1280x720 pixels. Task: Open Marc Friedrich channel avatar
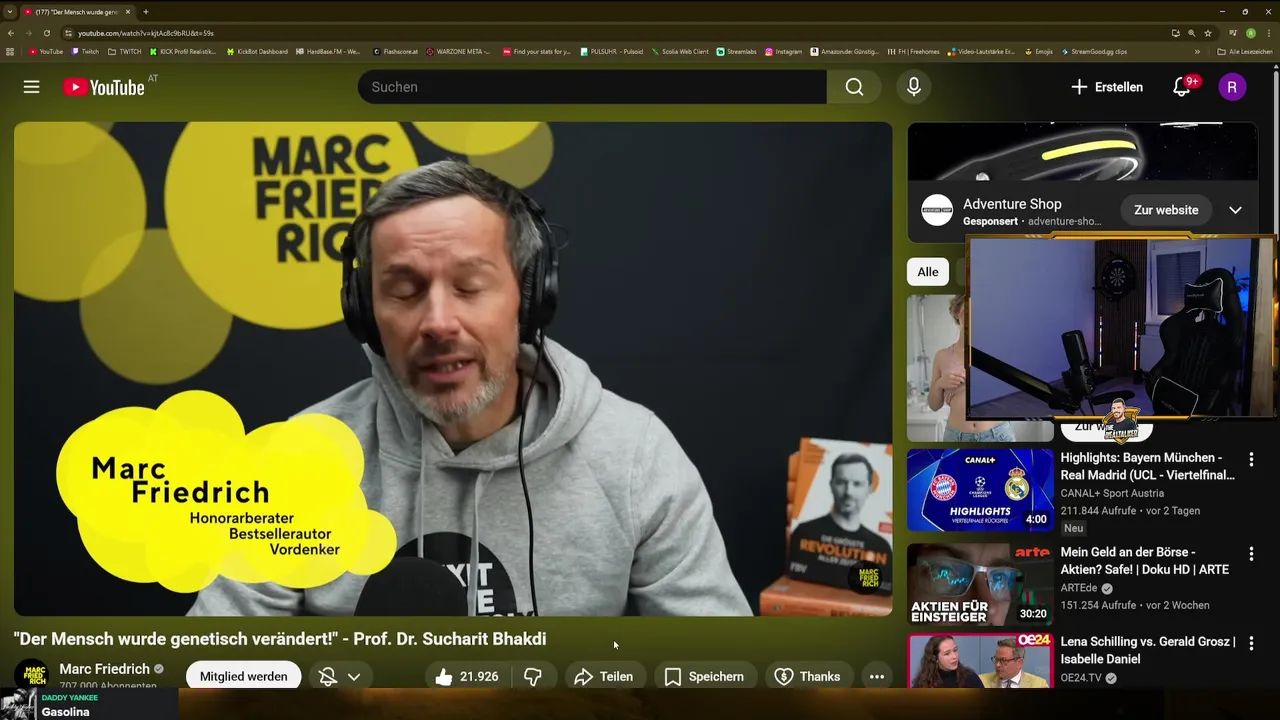pos(31,676)
